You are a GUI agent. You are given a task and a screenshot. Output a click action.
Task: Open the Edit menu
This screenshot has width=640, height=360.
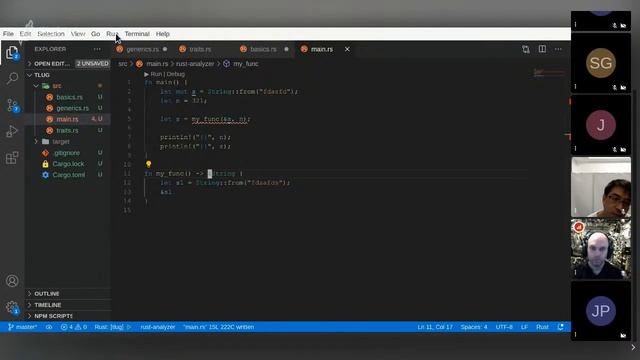[25, 34]
